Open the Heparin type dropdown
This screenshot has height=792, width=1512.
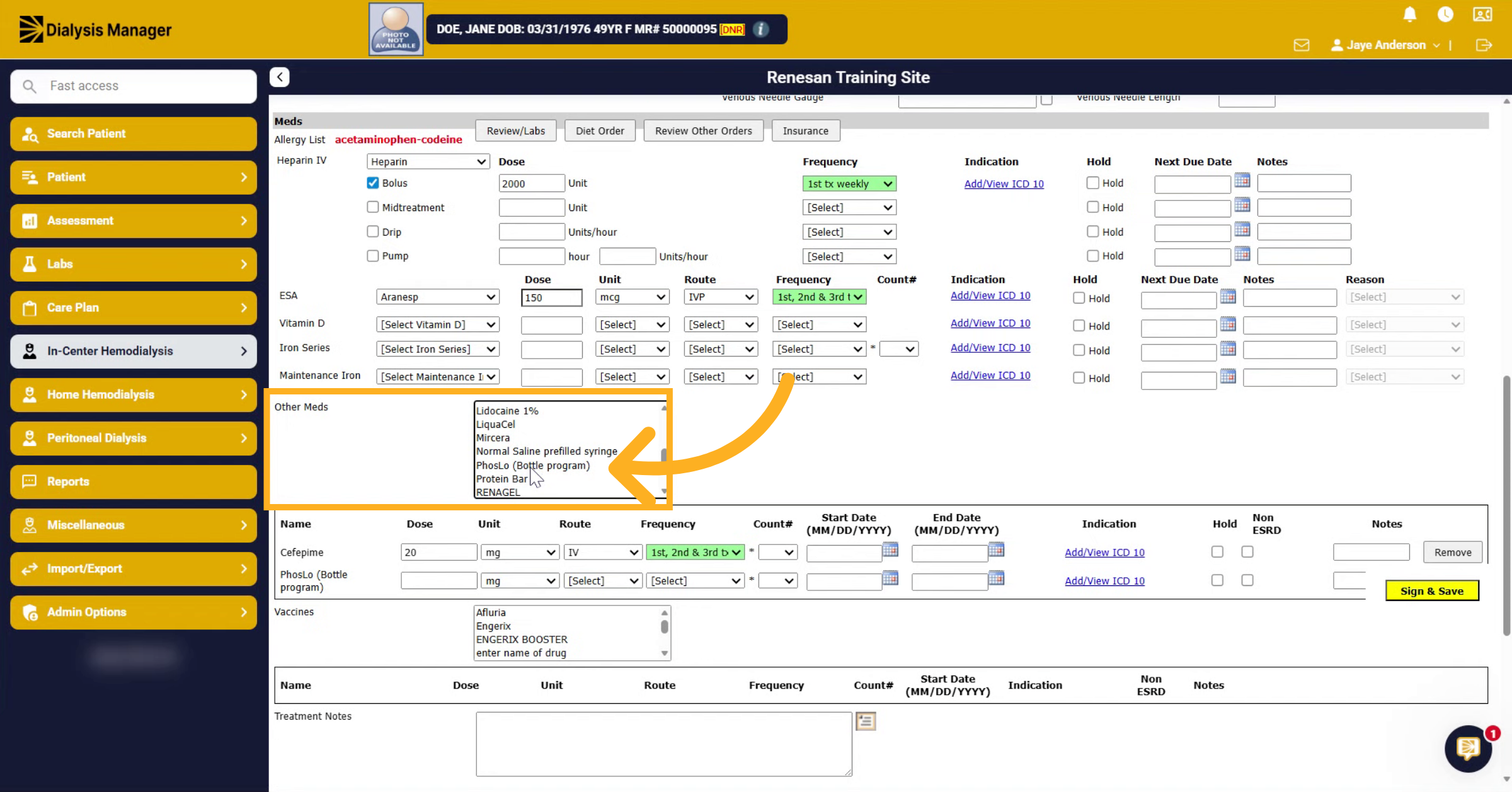(x=428, y=162)
